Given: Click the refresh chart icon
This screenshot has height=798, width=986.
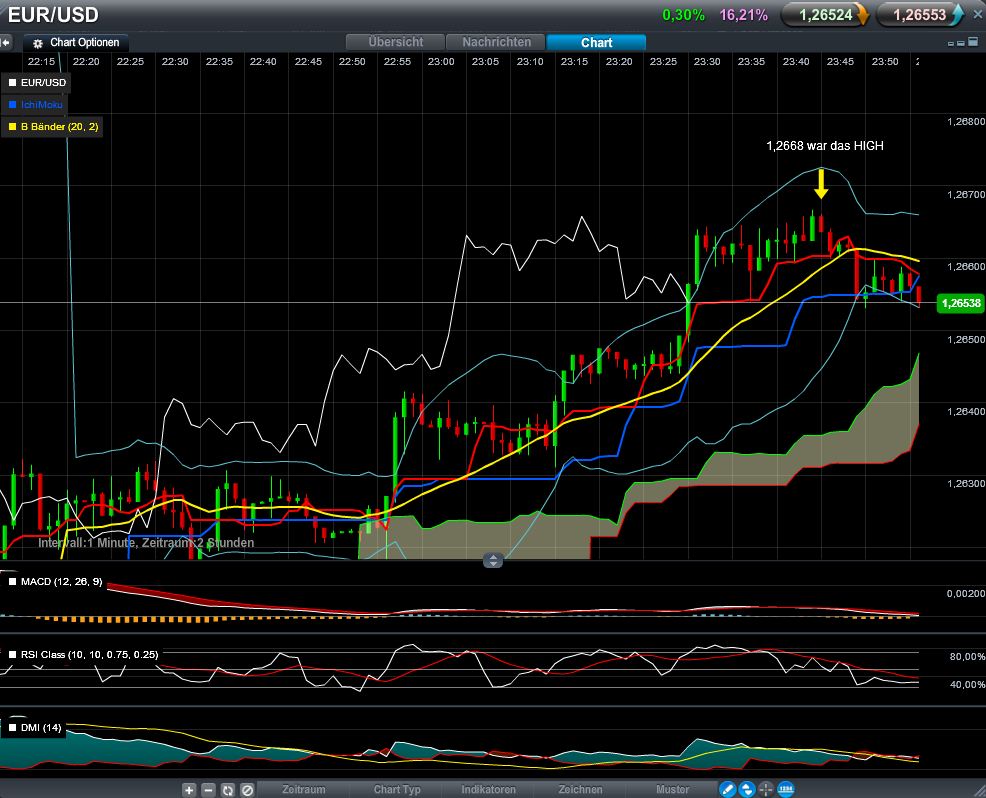Looking at the screenshot, I should point(228,790).
